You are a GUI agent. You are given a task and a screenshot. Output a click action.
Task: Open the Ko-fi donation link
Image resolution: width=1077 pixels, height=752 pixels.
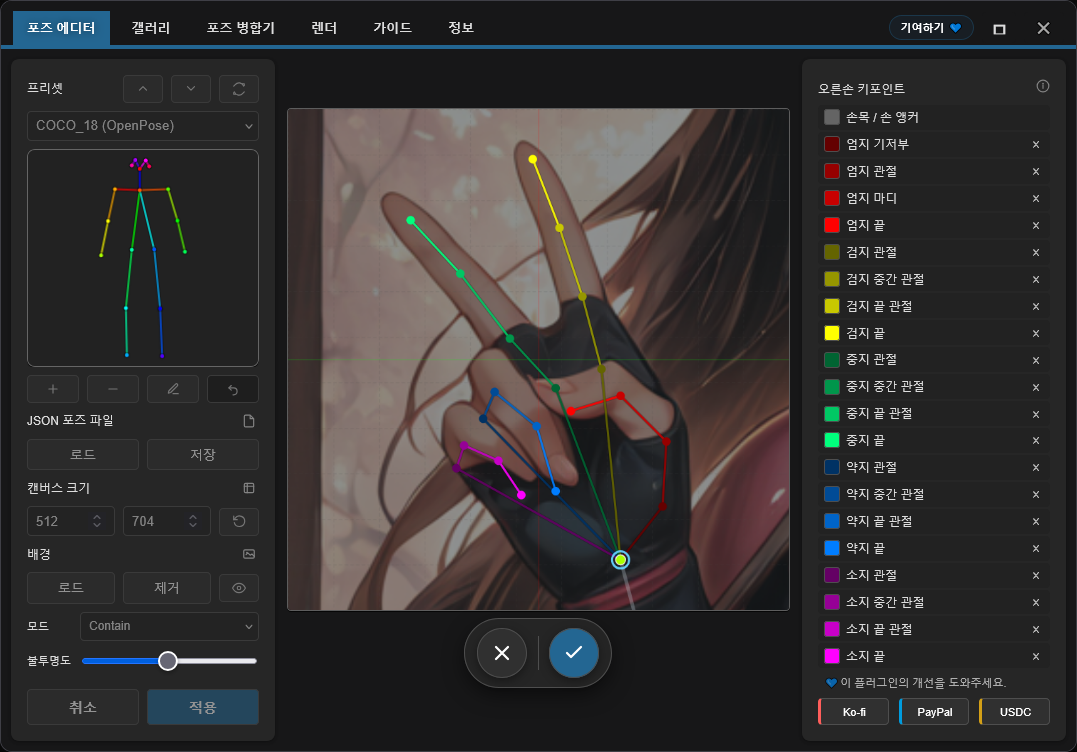(854, 712)
